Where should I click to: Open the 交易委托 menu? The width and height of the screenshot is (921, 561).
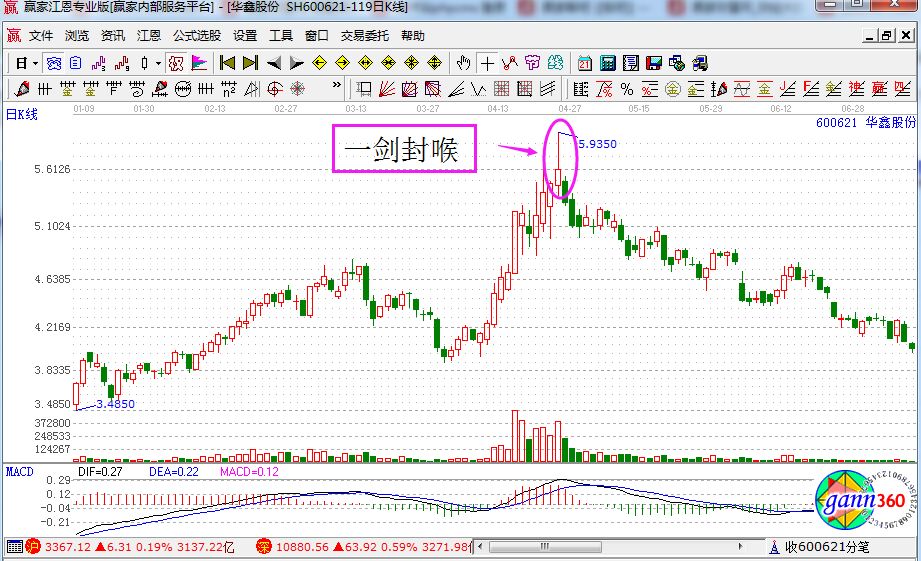click(x=366, y=36)
